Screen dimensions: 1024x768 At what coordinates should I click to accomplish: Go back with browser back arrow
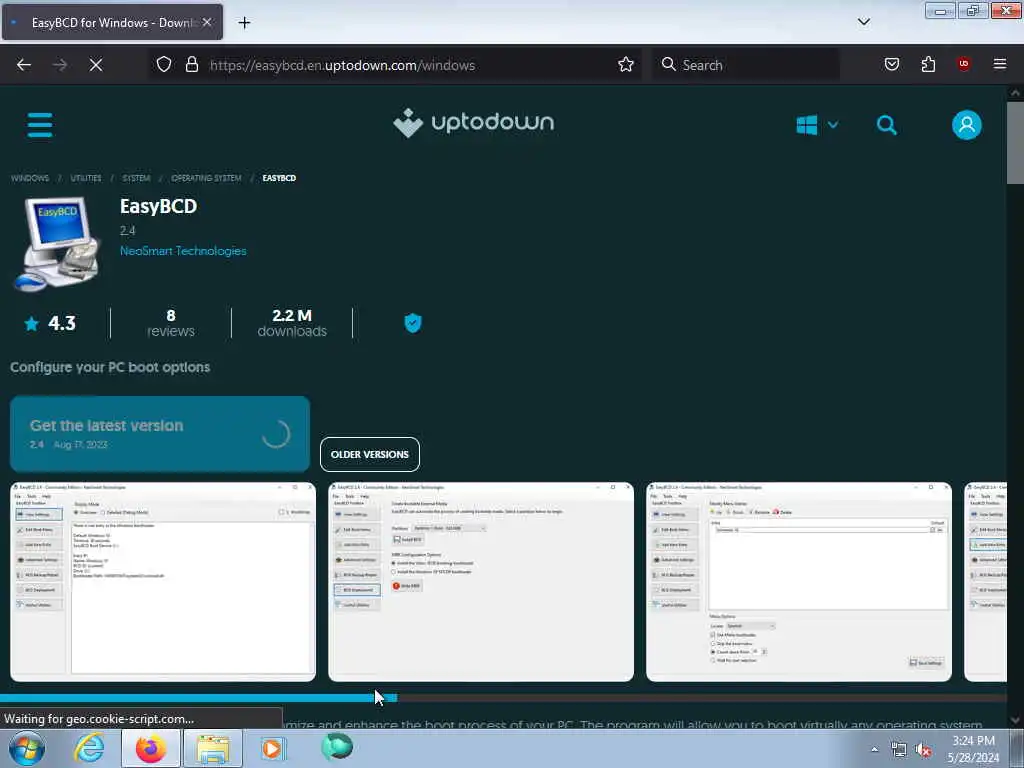tap(24, 65)
